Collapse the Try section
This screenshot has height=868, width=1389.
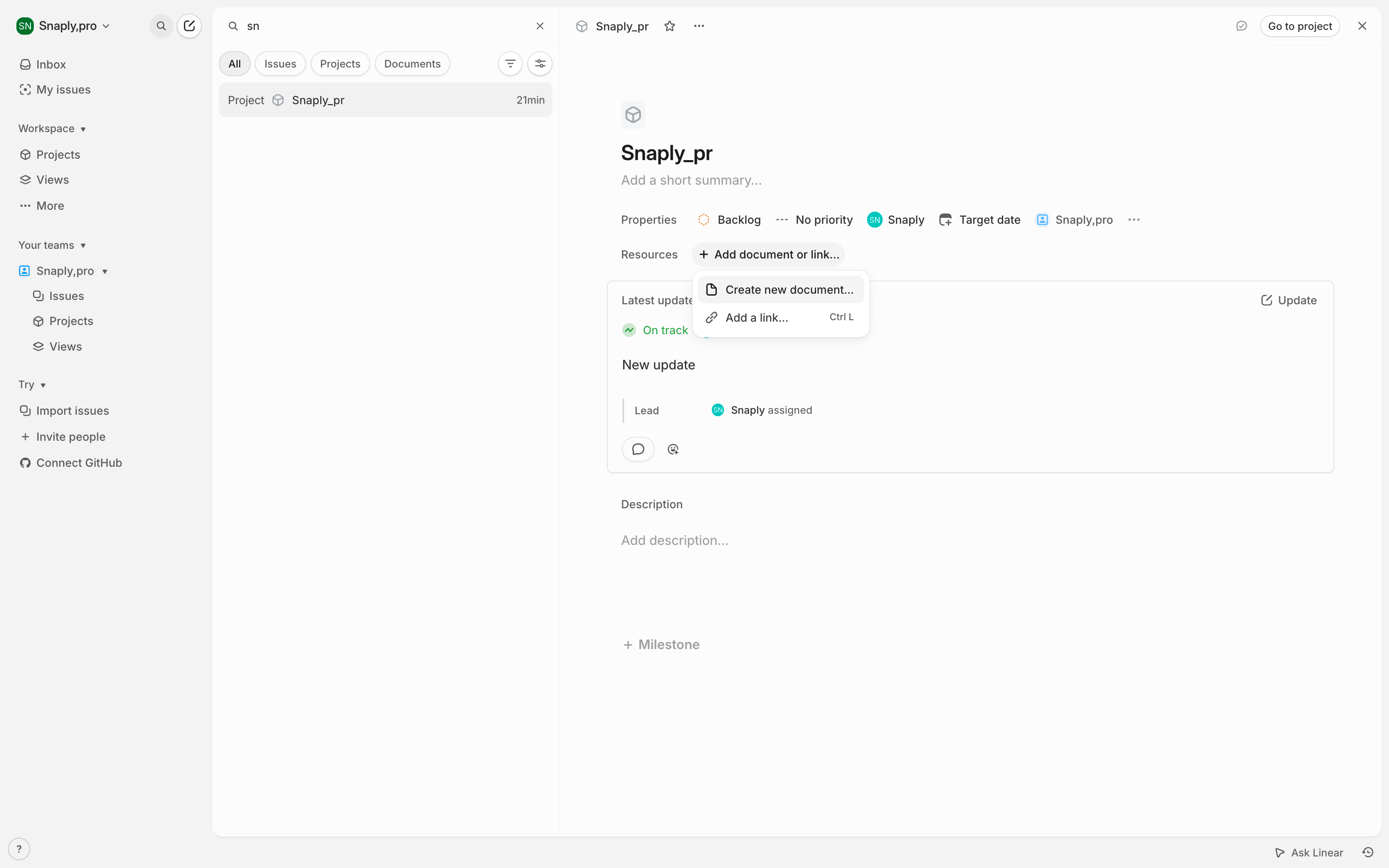pos(32,385)
